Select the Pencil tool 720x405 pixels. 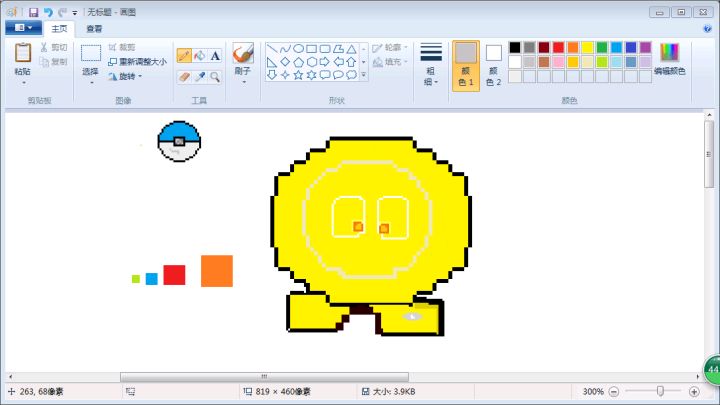click(184, 56)
